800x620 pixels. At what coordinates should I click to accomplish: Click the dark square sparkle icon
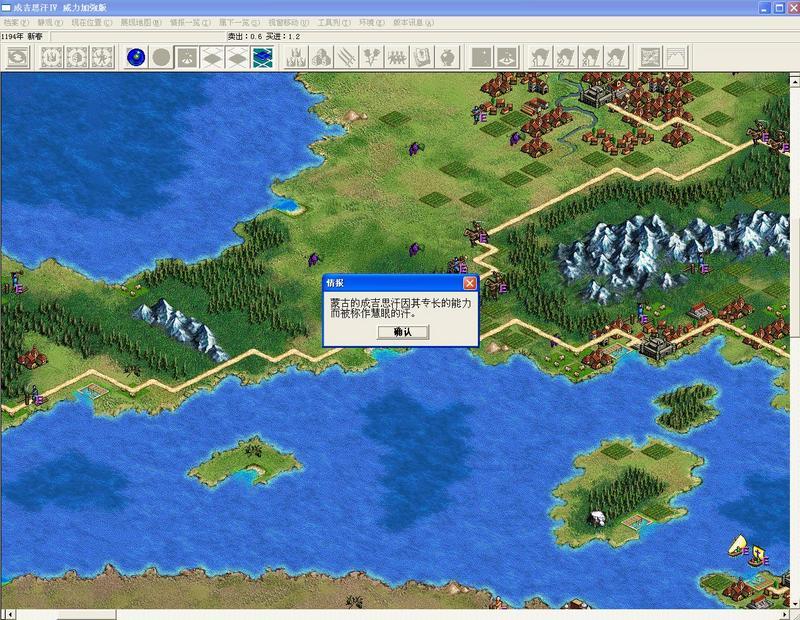(482, 57)
